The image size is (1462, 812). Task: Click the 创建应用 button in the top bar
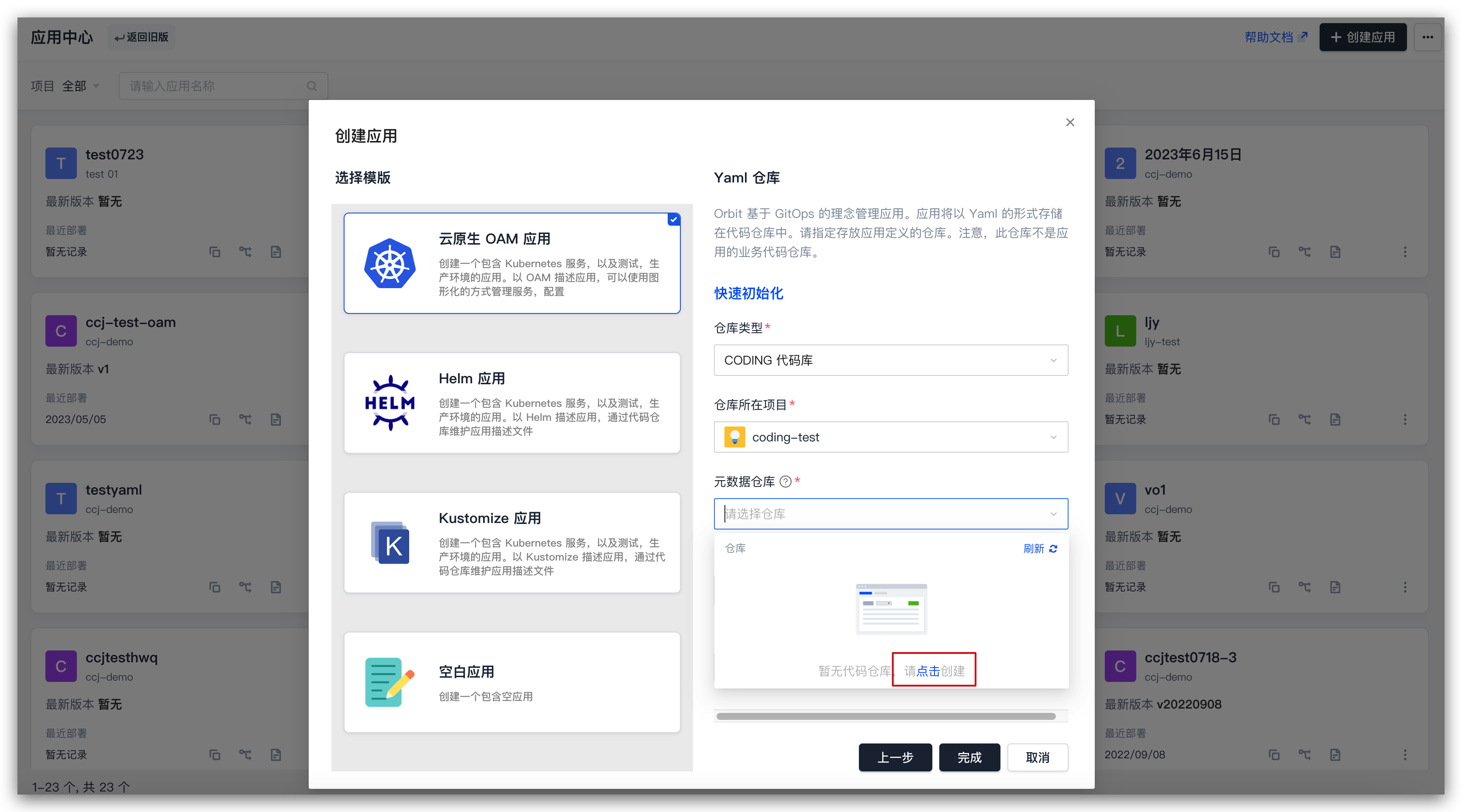(x=1363, y=38)
